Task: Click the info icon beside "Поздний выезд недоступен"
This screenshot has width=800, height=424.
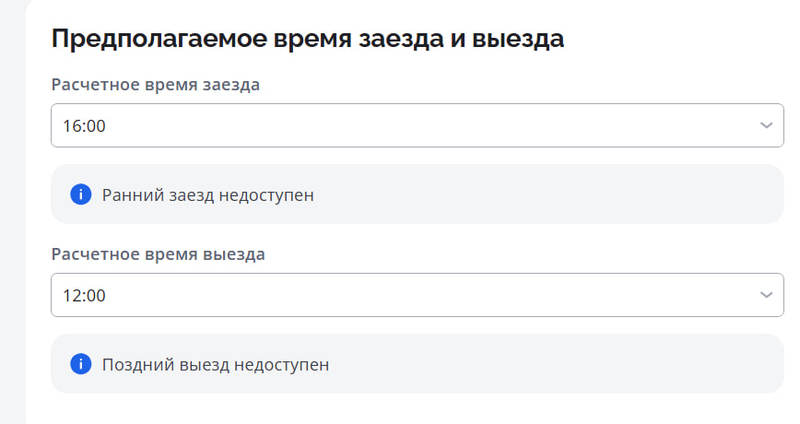Action: coord(81,364)
